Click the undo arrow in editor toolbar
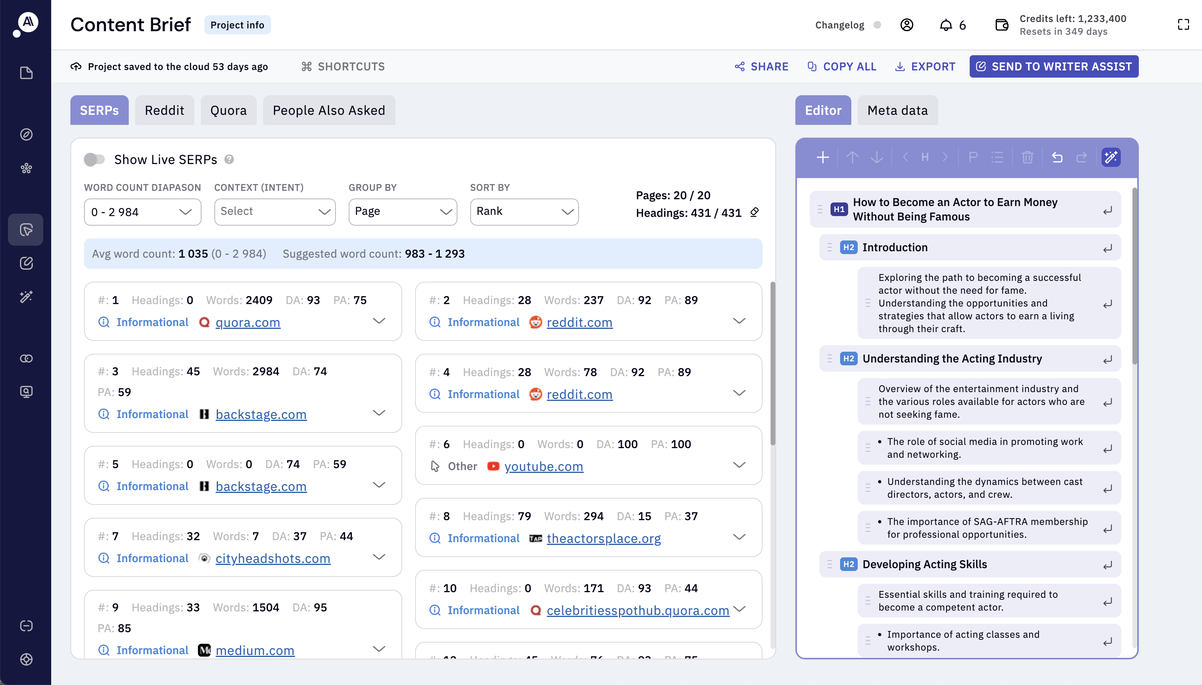The width and height of the screenshot is (1202, 685). click(x=1057, y=157)
